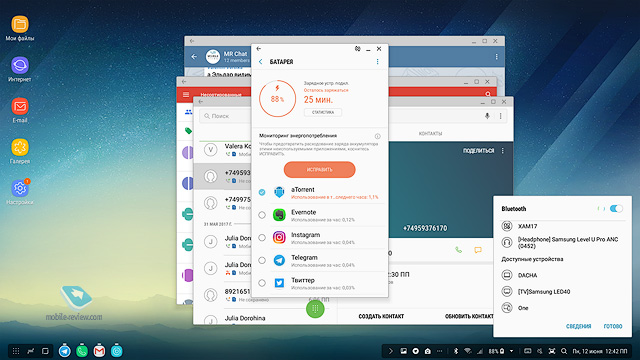The height and width of the screenshot is (360, 640).
Task: Open Gmail's hamburger menu
Action: pyautogui.click(x=186, y=94)
